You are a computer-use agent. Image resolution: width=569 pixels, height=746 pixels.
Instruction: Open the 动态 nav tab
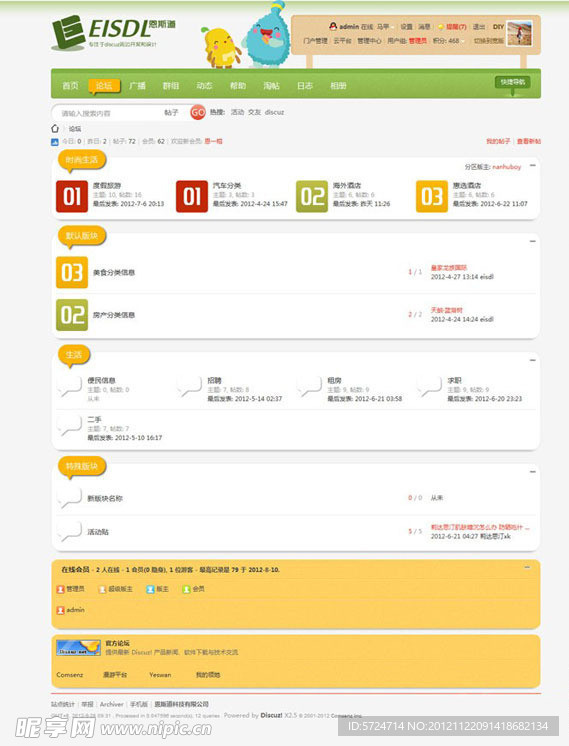[205, 86]
